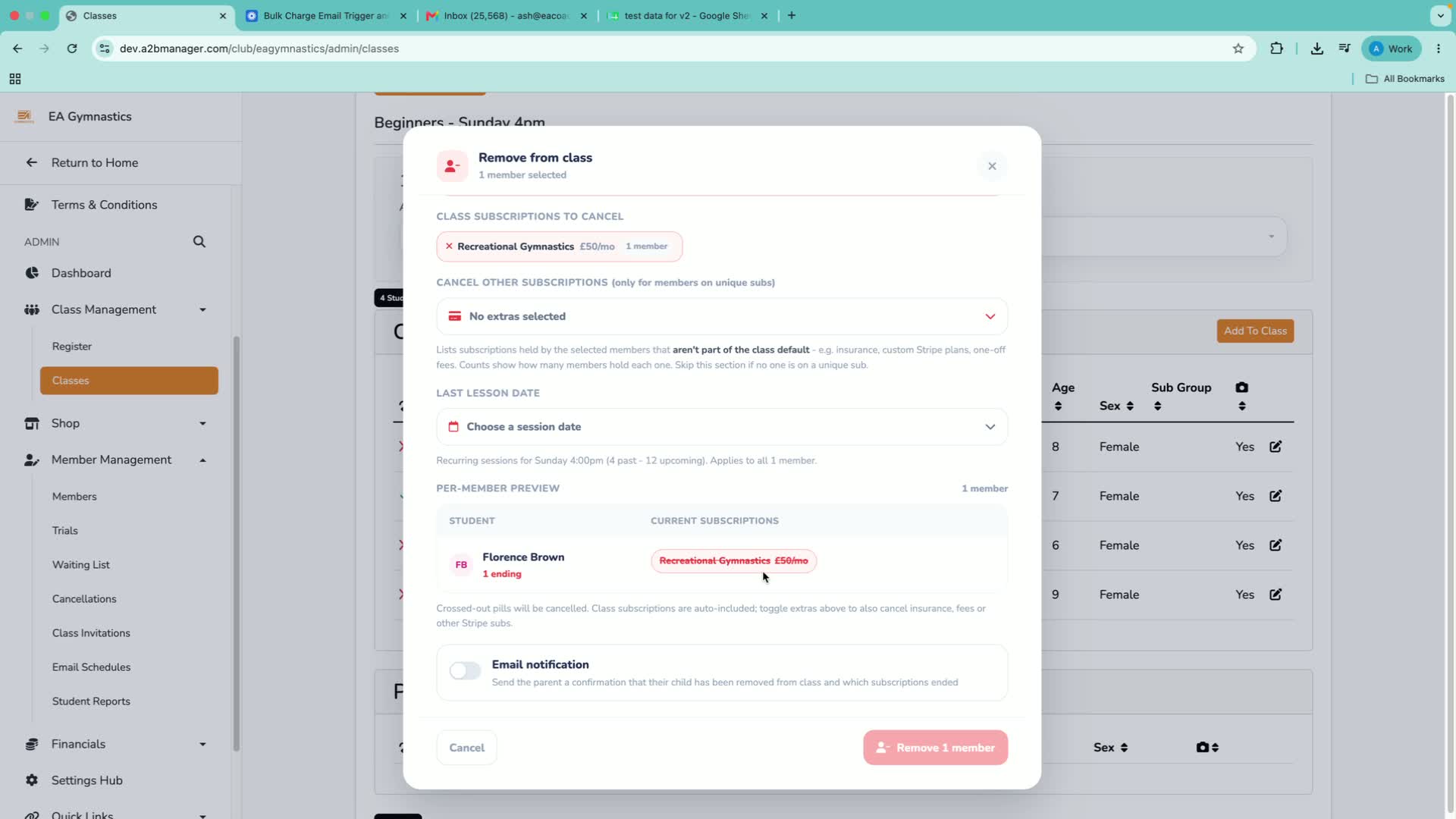Collapse the Class Management menu
This screenshot has height=819, width=1456.
[x=202, y=309]
